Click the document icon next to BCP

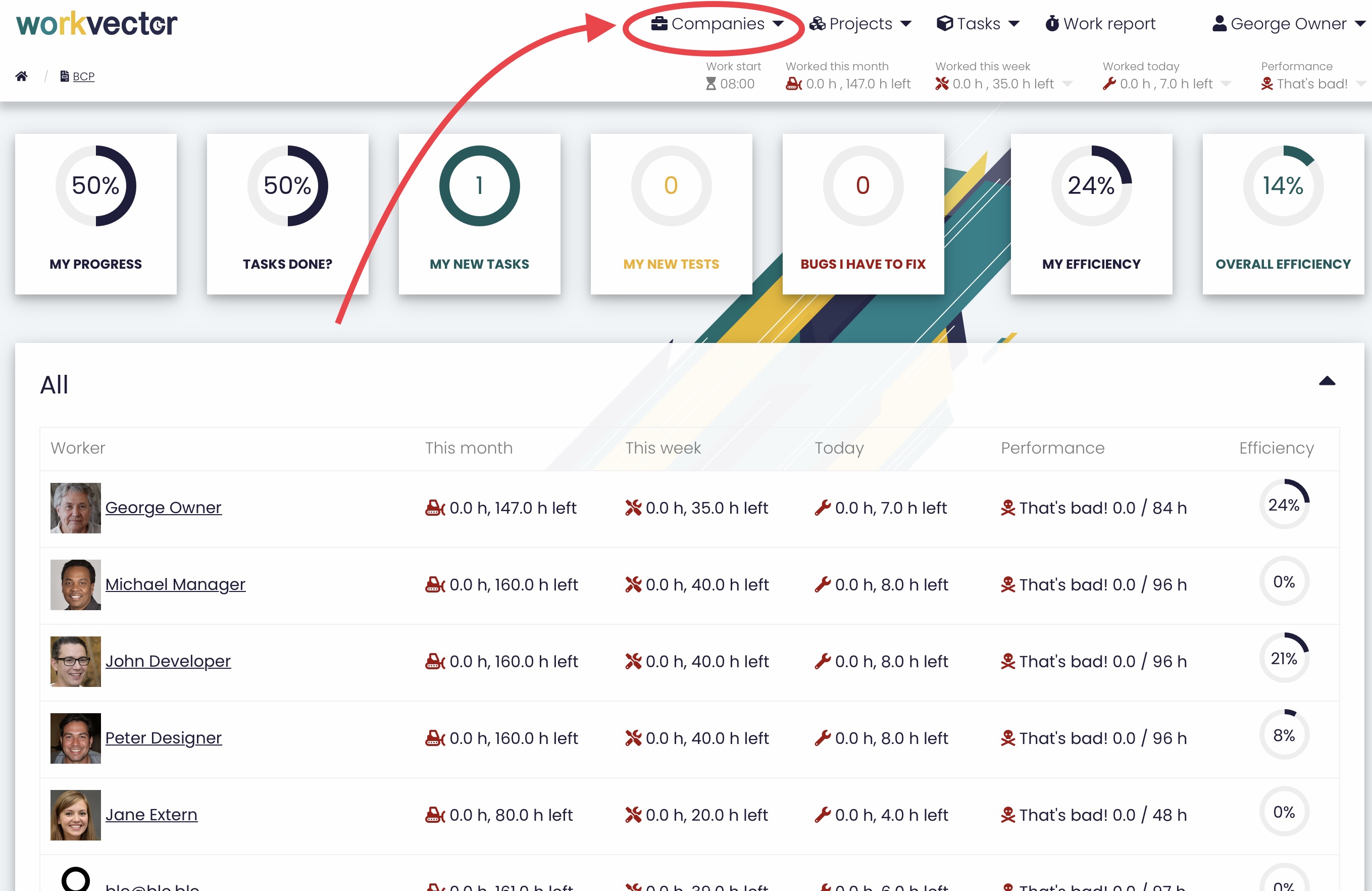click(65, 76)
